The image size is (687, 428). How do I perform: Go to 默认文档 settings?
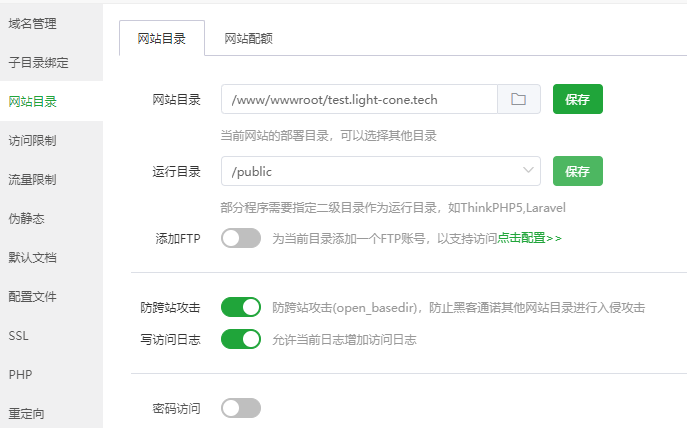click(x=33, y=257)
